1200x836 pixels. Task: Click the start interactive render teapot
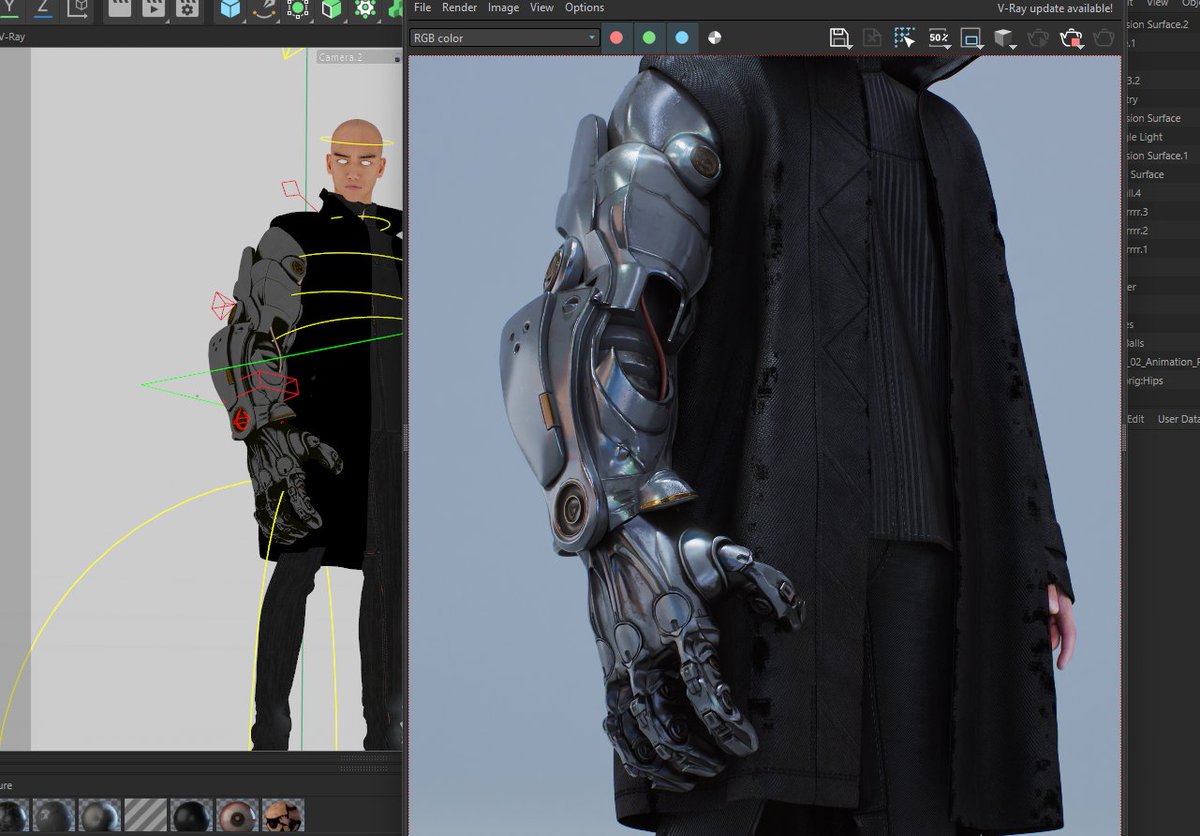click(1039, 38)
